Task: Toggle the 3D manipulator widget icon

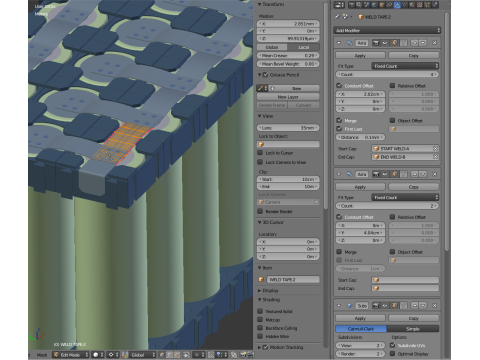Action: (x=125, y=355)
